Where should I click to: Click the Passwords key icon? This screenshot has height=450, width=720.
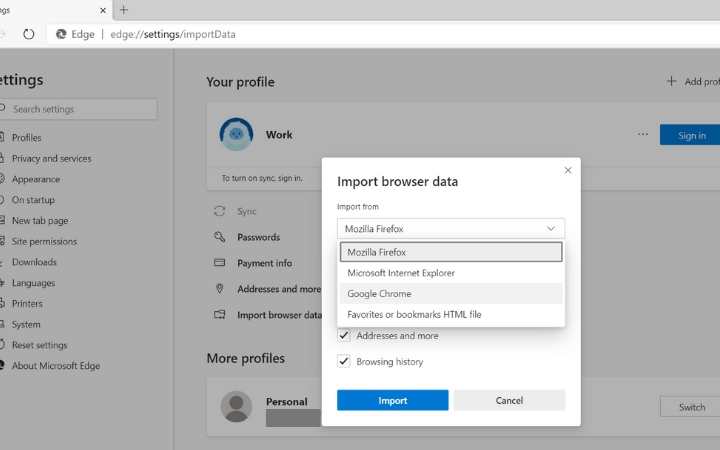point(219,237)
